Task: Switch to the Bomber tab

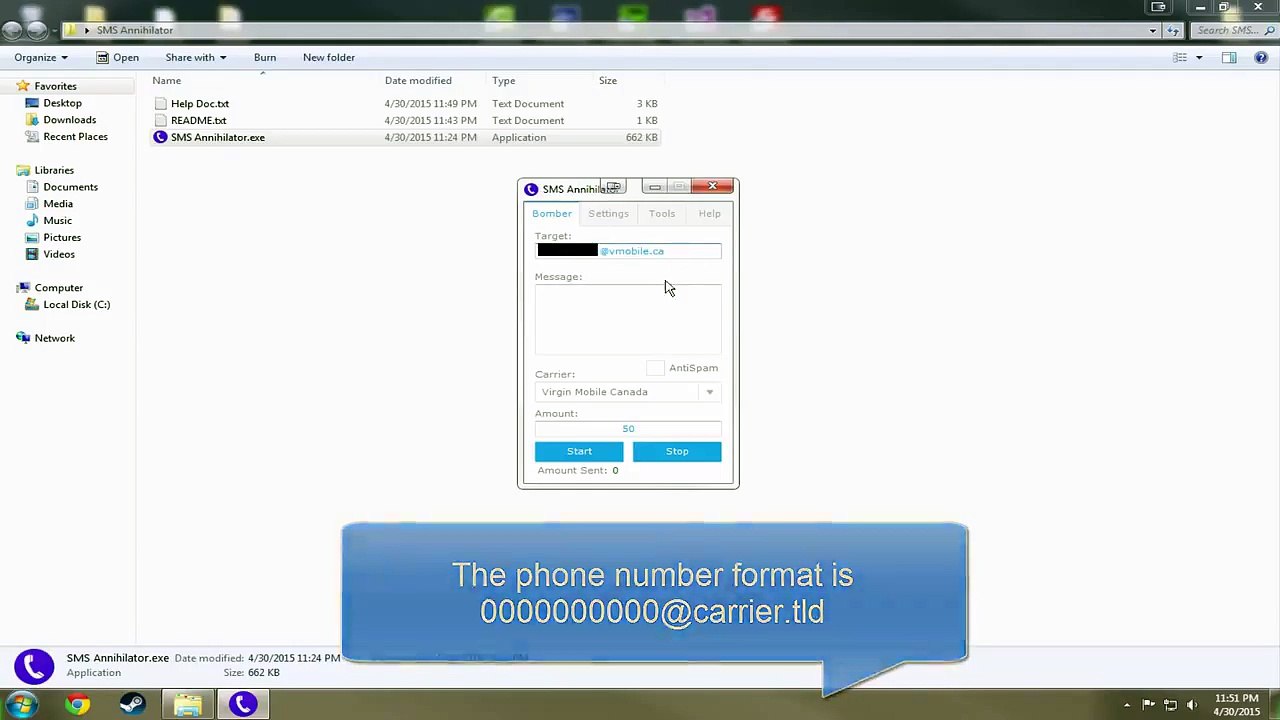Action: click(552, 213)
